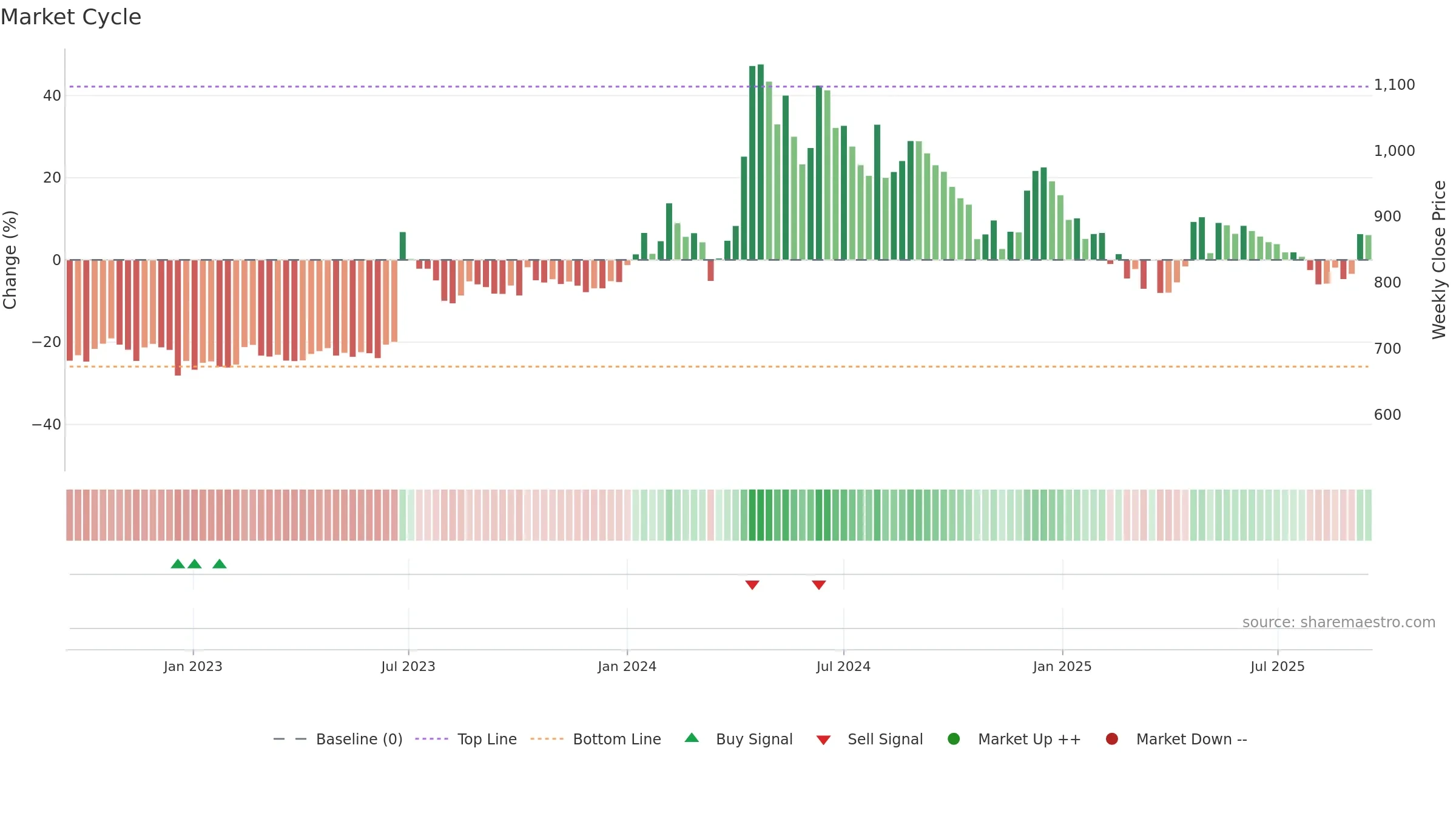Click the Jul 2024 axis label
The width and height of the screenshot is (1456, 819).
pos(843,667)
